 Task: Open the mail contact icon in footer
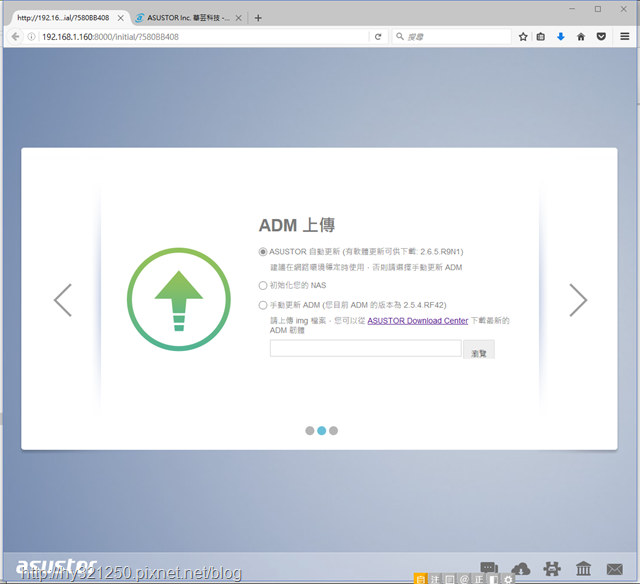(615, 569)
